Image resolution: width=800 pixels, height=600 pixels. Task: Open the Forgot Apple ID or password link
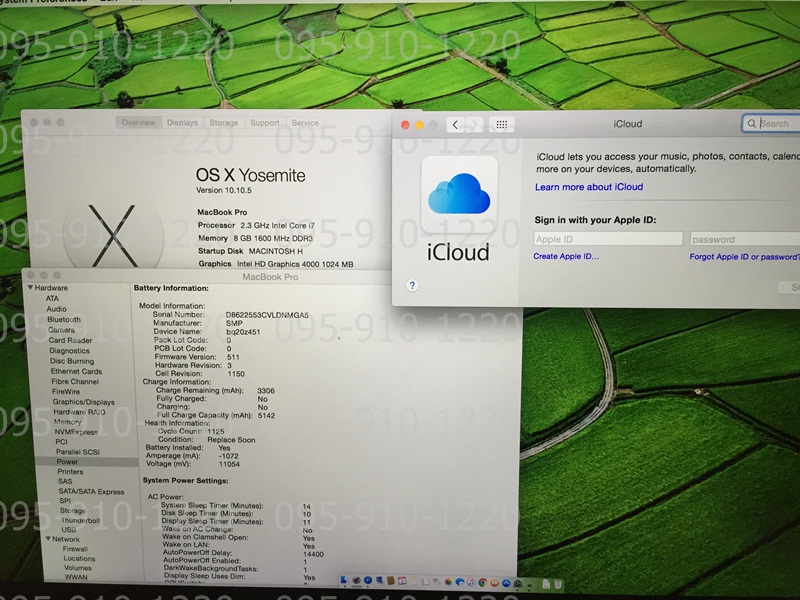coord(744,257)
